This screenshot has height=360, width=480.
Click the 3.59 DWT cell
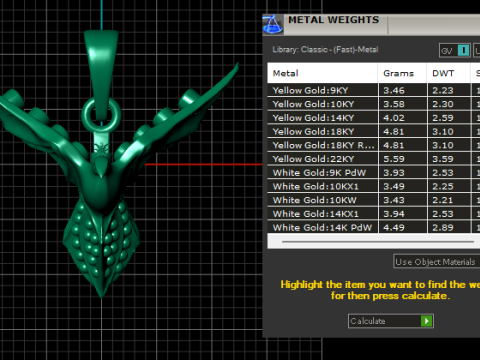(x=448, y=159)
